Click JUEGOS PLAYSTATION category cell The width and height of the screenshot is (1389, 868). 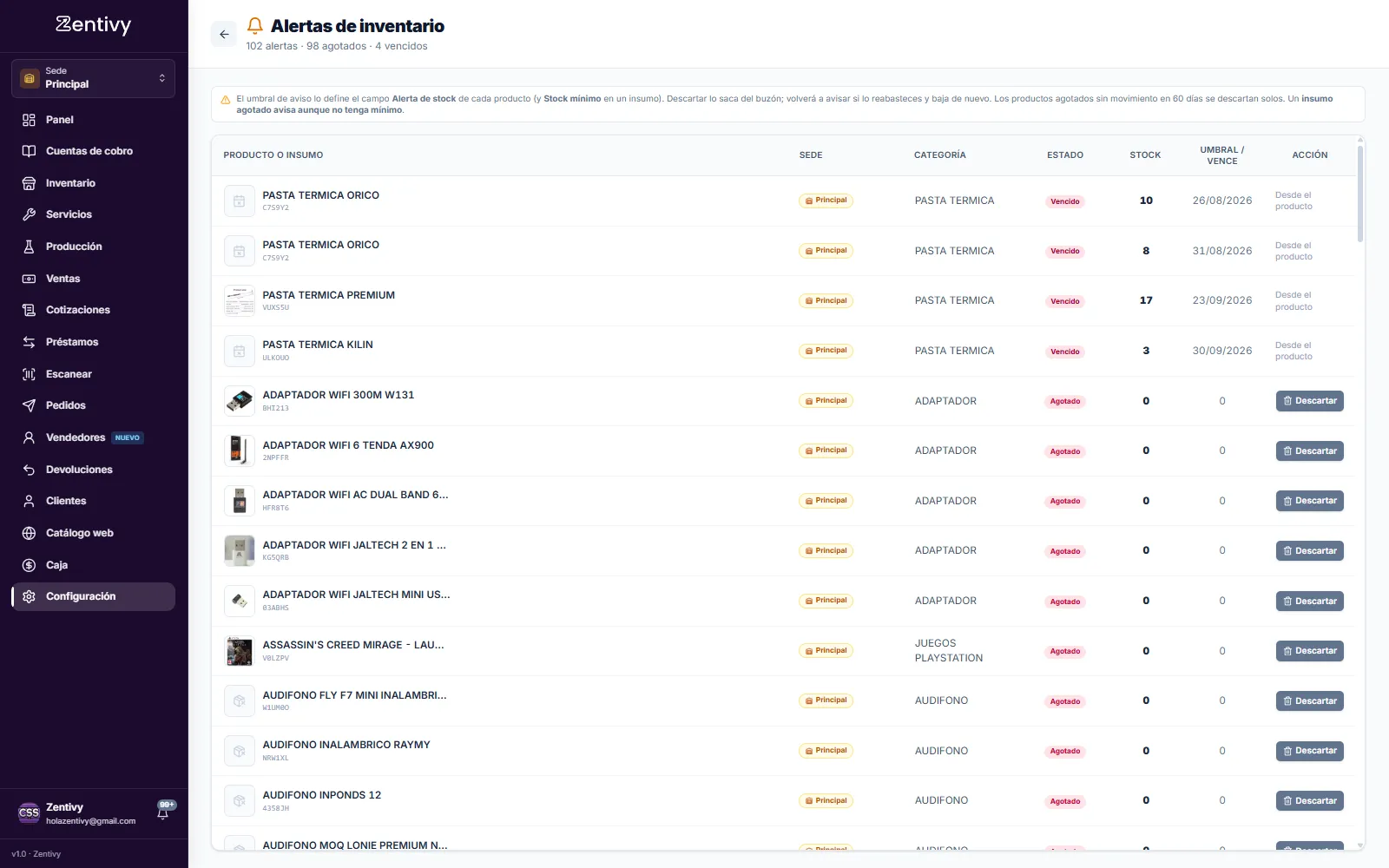(x=949, y=651)
